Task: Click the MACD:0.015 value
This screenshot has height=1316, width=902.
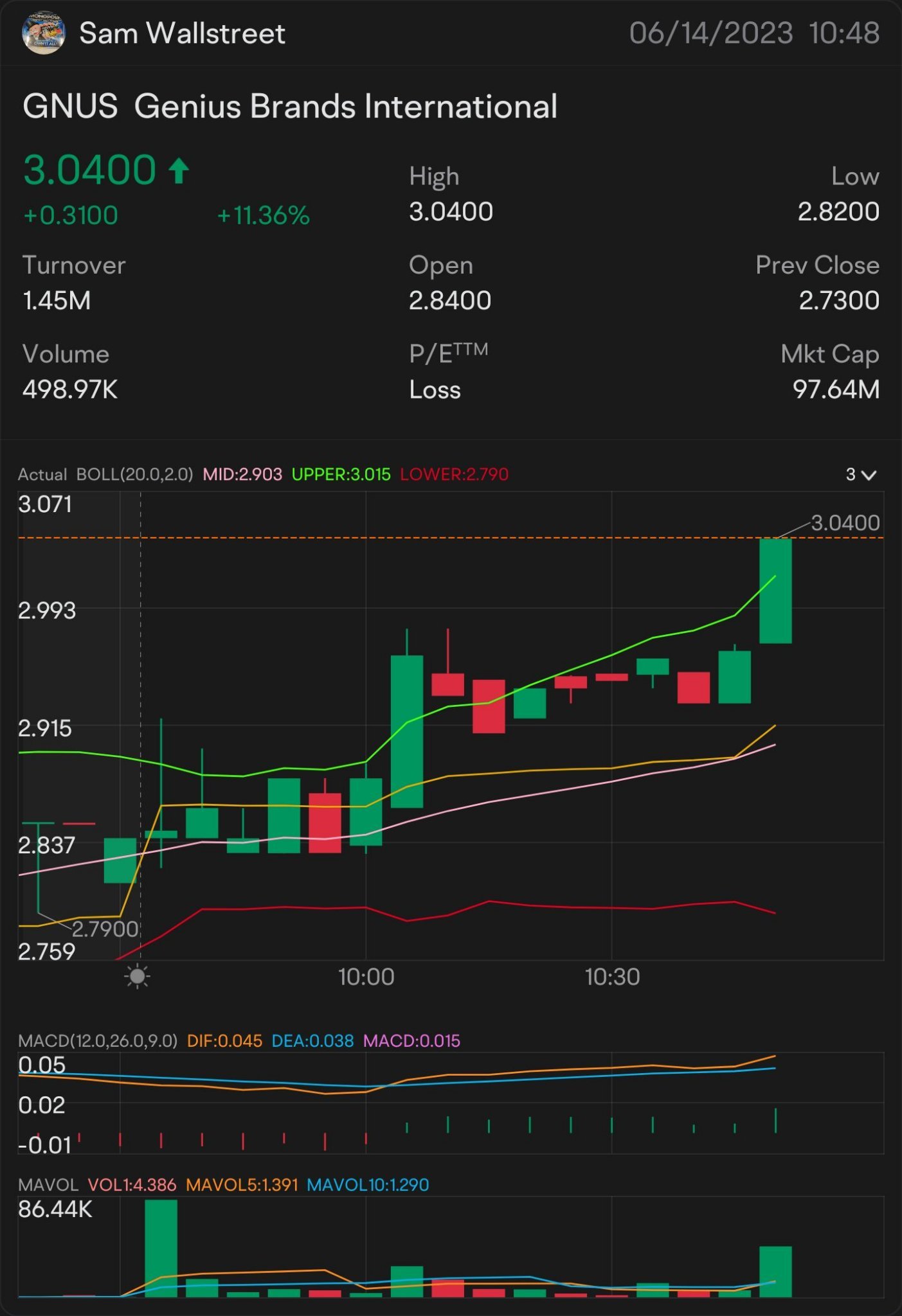Action: 411,1041
